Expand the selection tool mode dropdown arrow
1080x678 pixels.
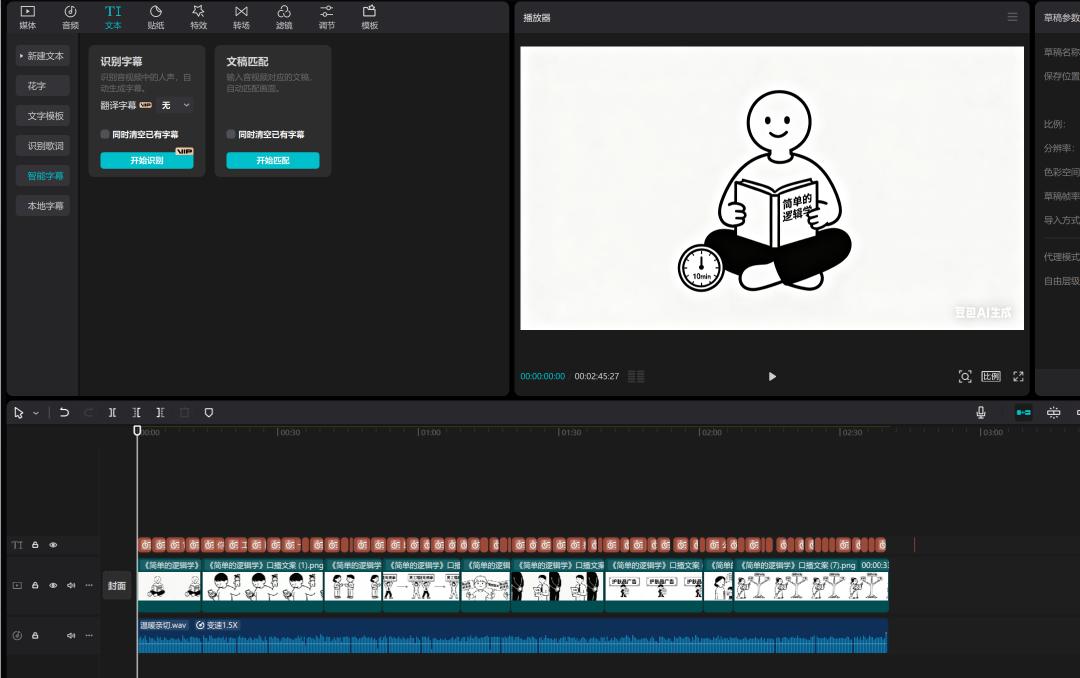pos(36,413)
